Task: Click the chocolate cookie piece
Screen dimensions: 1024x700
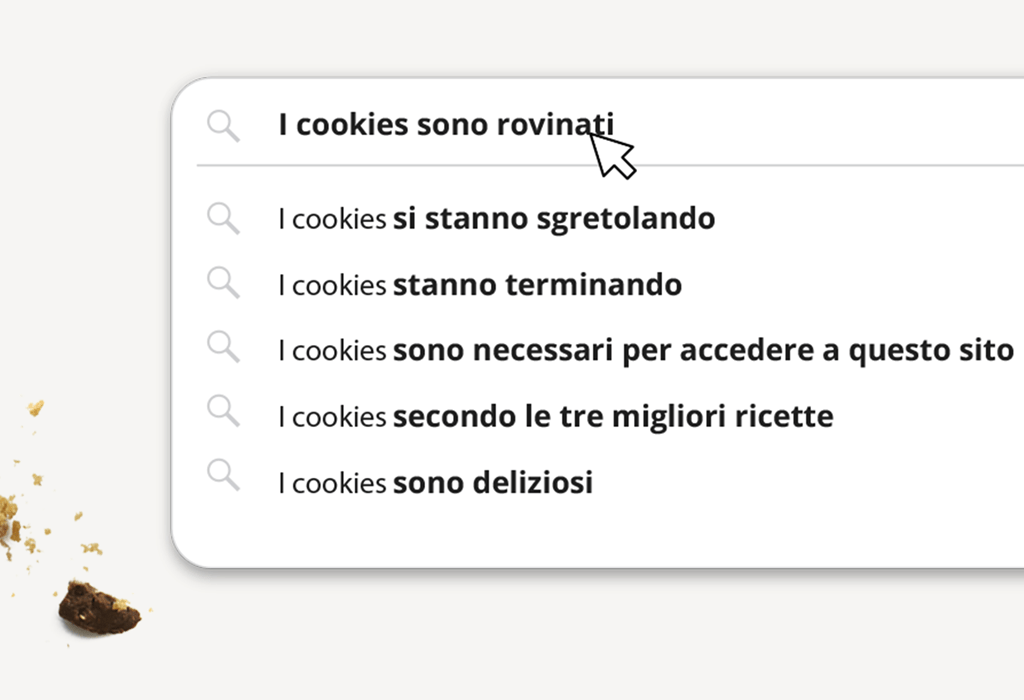Action: [x=97, y=608]
